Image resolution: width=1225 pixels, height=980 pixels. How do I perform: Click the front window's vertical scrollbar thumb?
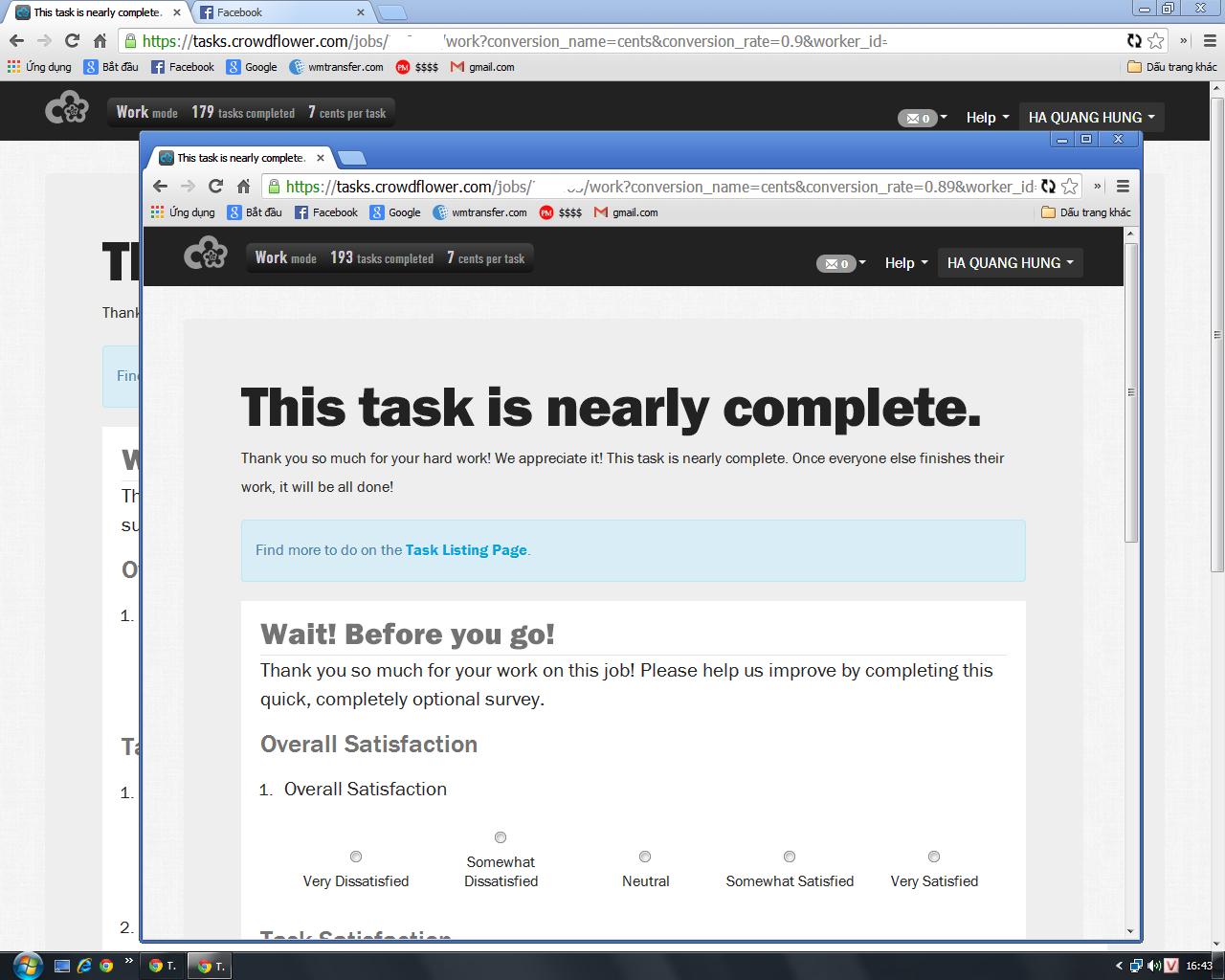pyautogui.click(x=1131, y=392)
